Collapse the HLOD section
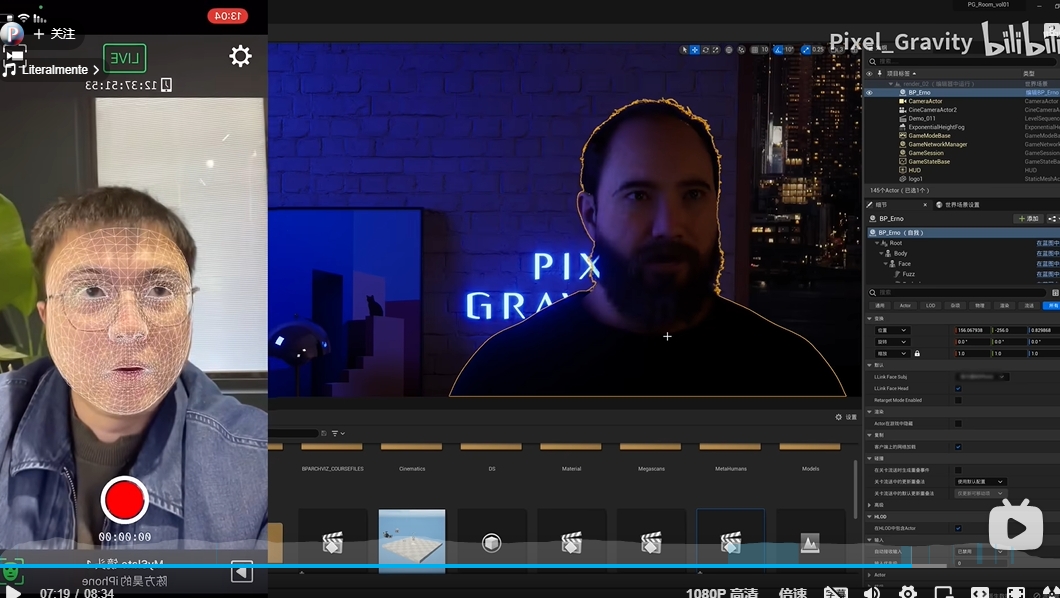This screenshot has width=1060, height=598. (x=870, y=517)
